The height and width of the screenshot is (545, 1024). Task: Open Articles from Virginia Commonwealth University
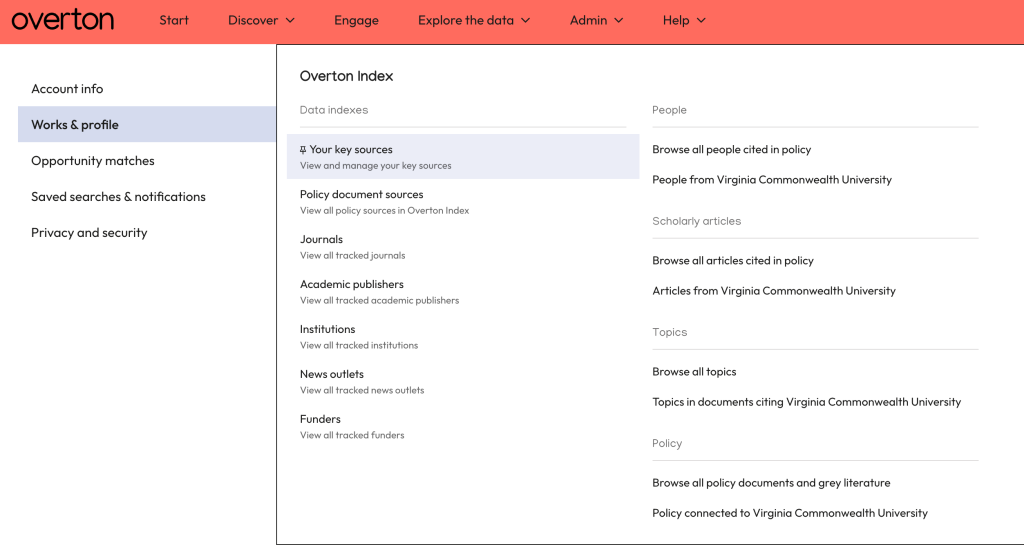773,291
